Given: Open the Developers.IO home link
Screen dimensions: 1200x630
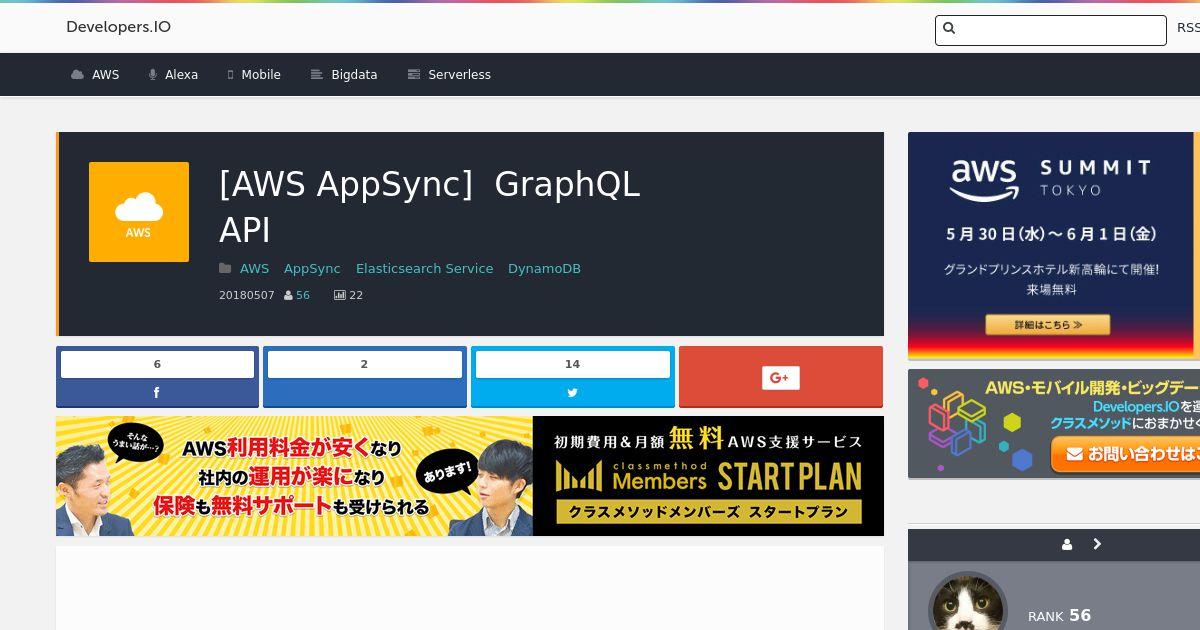Looking at the screenshot, I should click(x=118, y=27).
